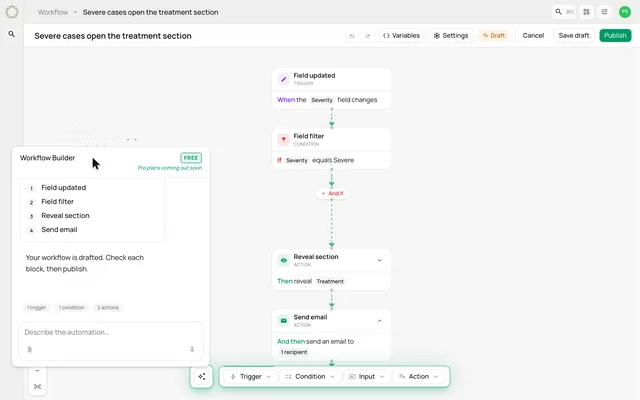Select step 3 Reveal section in builder list
Image resolution: width=640 pixels, height=400 pixels.
click(x=65, y=216)
